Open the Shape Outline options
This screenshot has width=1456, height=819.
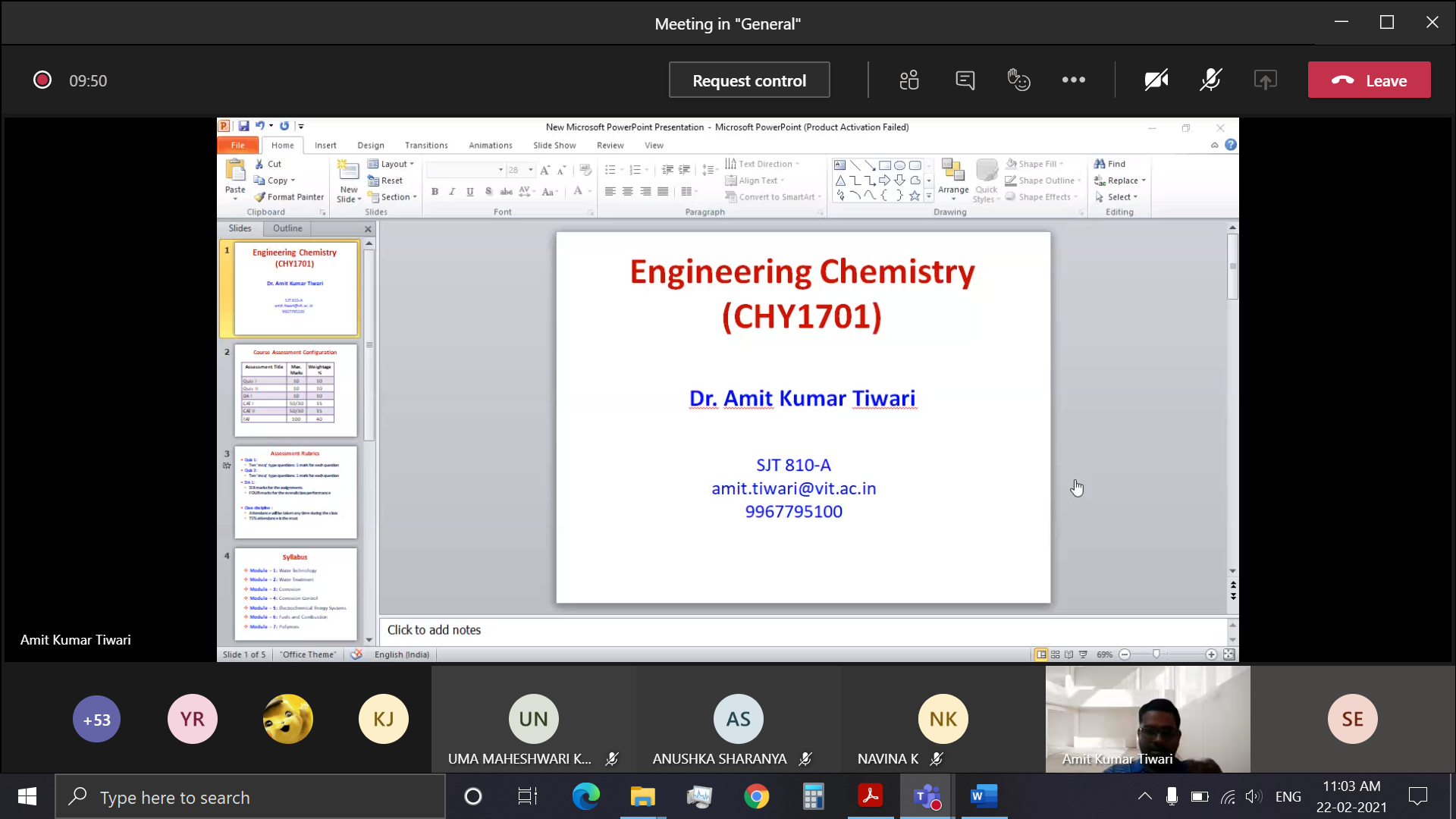pos(1043,180)
